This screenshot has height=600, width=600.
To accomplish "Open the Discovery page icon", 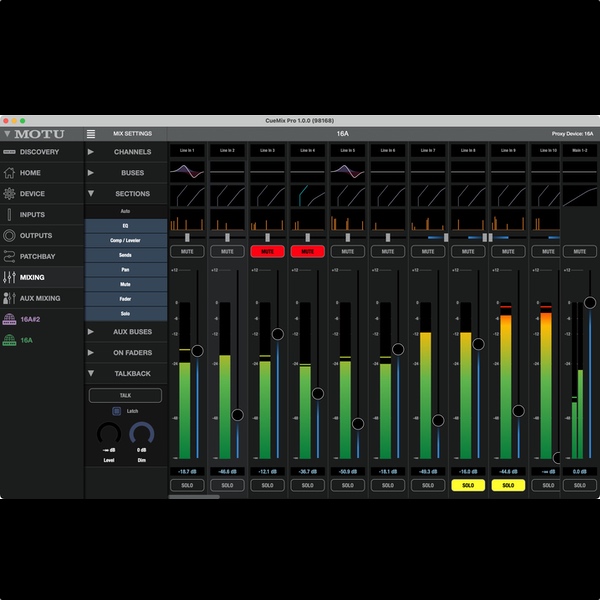I will click(x=9, y=152).
